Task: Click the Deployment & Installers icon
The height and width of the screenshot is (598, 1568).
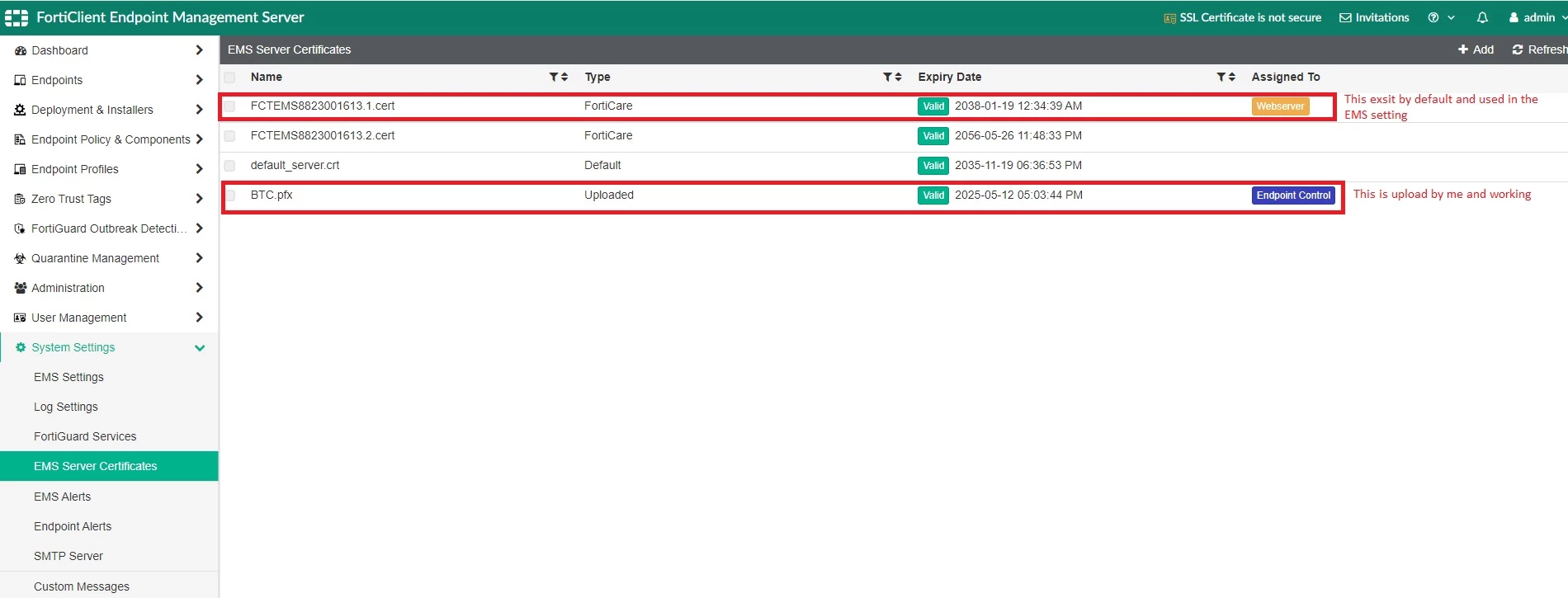Action: pos(21,110)
